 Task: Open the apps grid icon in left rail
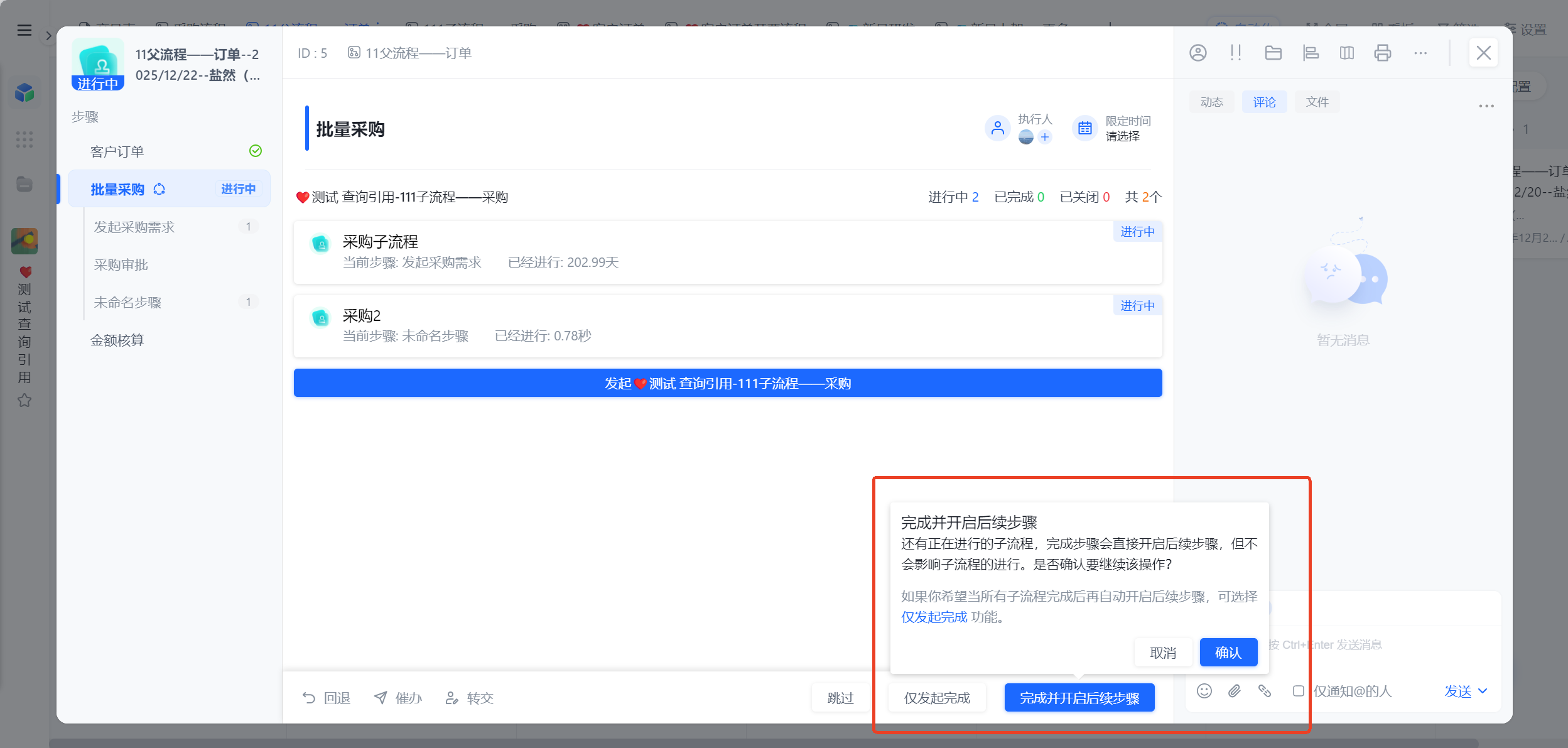click(24, 139)
